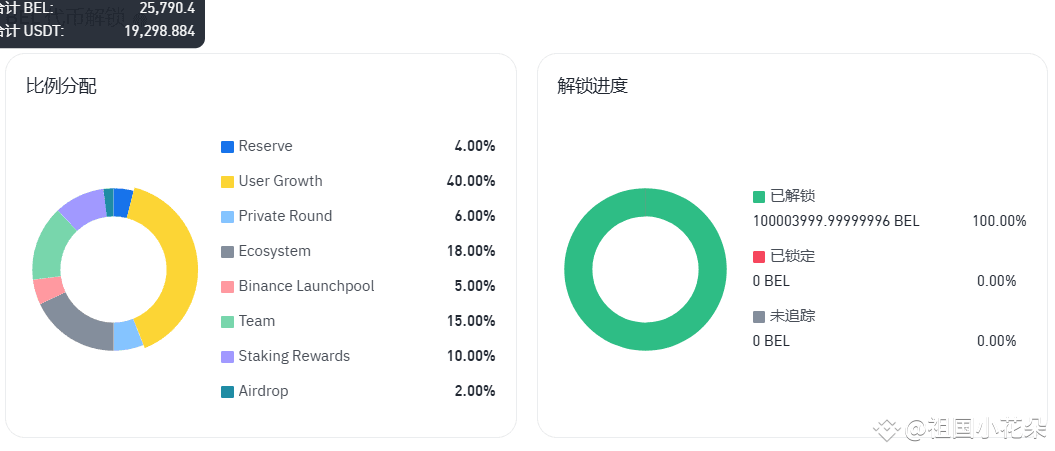This screenshot has width=1055, height=451.
Task: Click the Airdrop teal legend swatch
Action: (227, 392)
